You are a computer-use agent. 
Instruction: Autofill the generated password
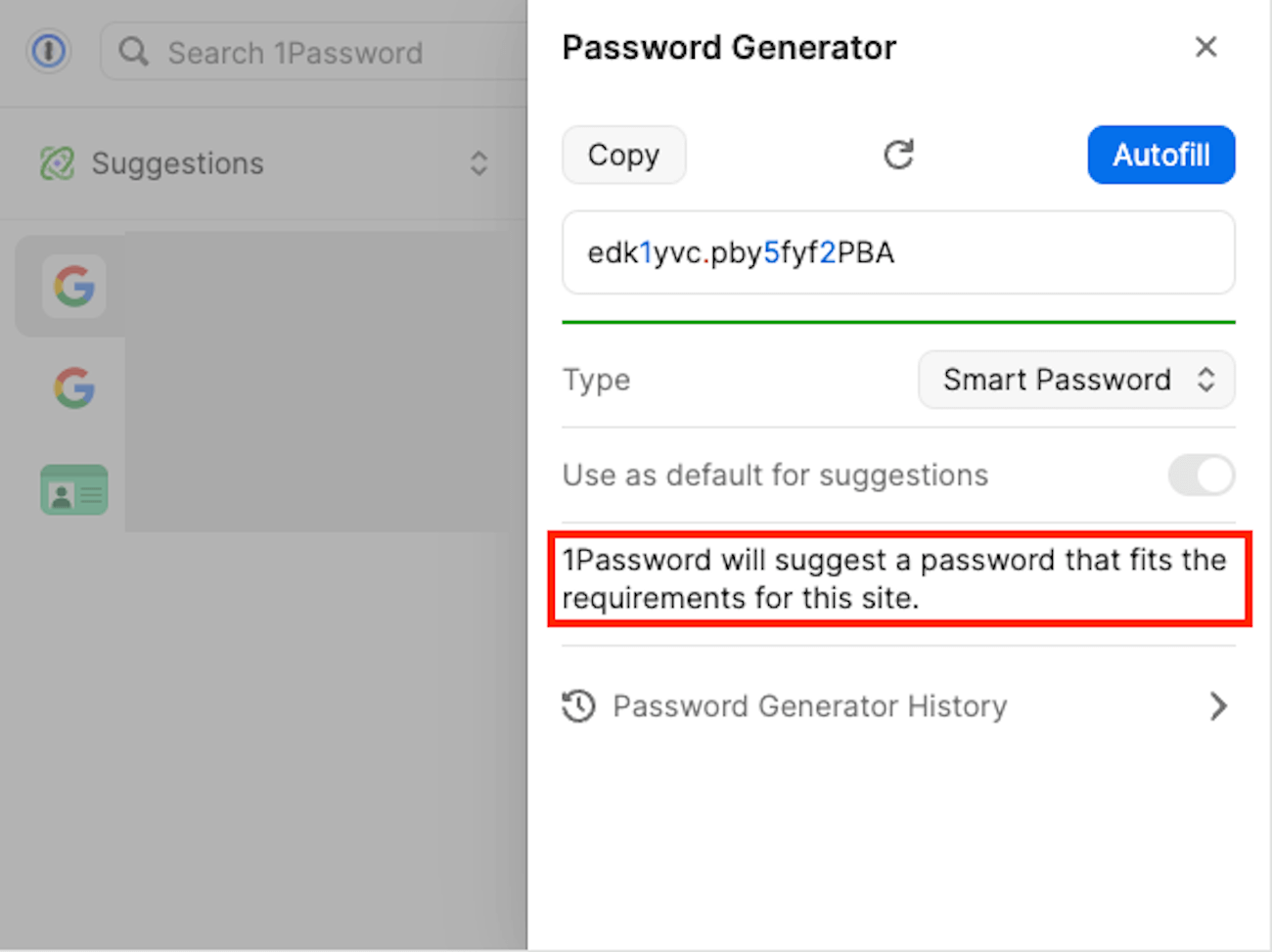[x=1160, y=154]
